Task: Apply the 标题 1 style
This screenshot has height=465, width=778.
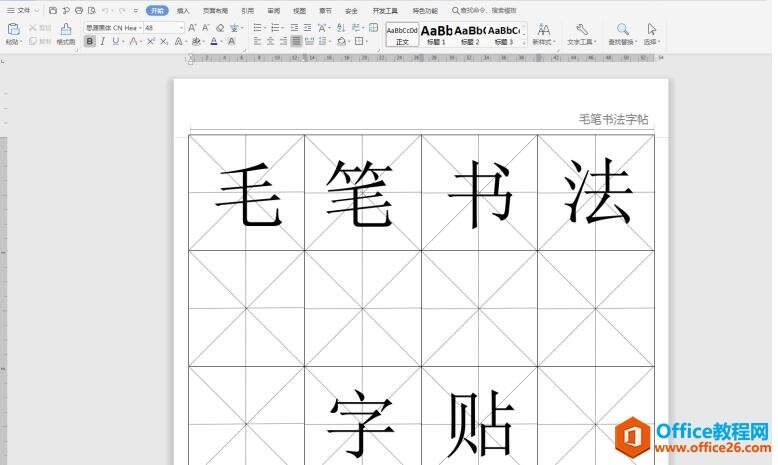Action: [x=436, y=34]
